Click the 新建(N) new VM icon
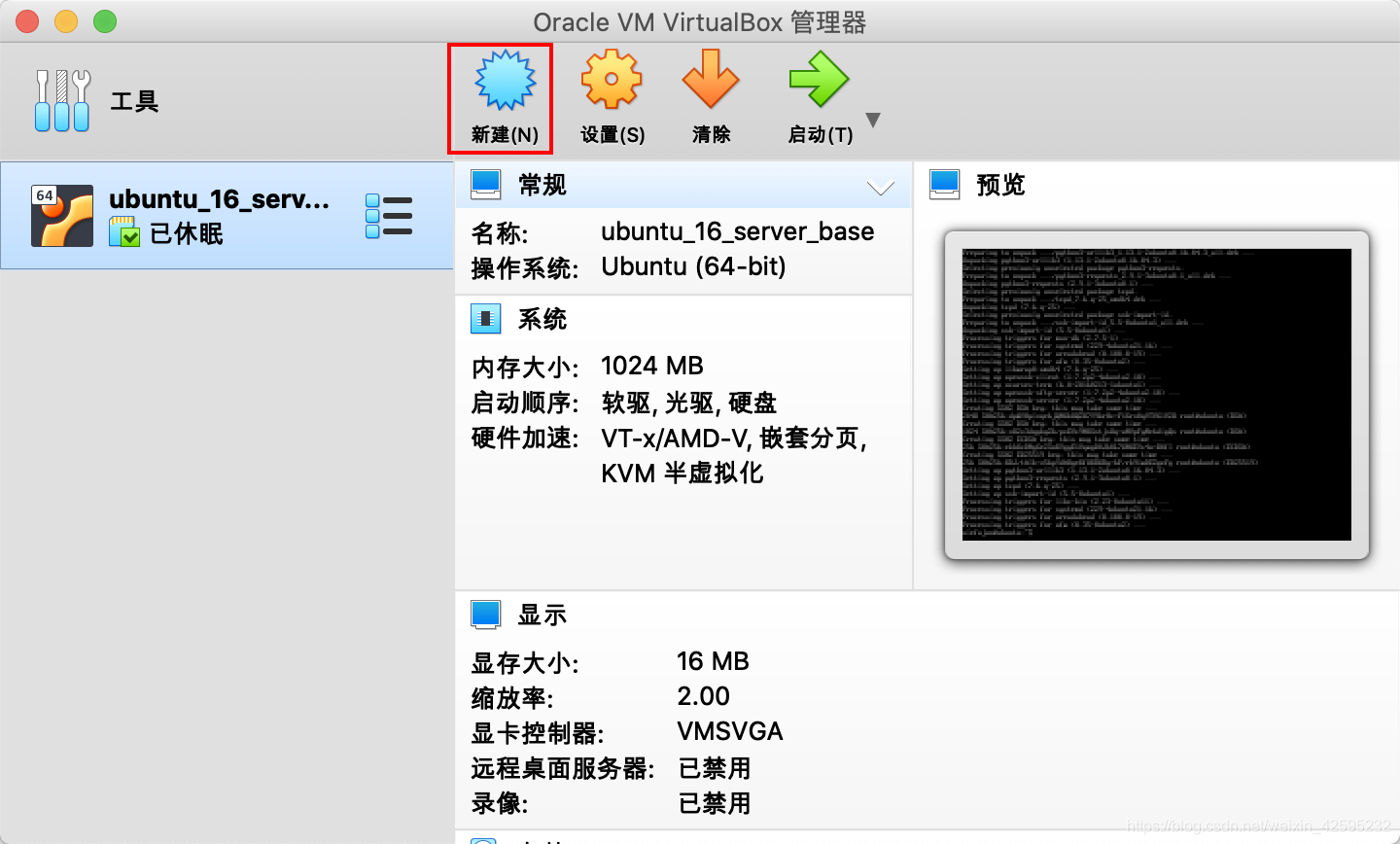This screenshot has width=1400, height=844. 505,80
